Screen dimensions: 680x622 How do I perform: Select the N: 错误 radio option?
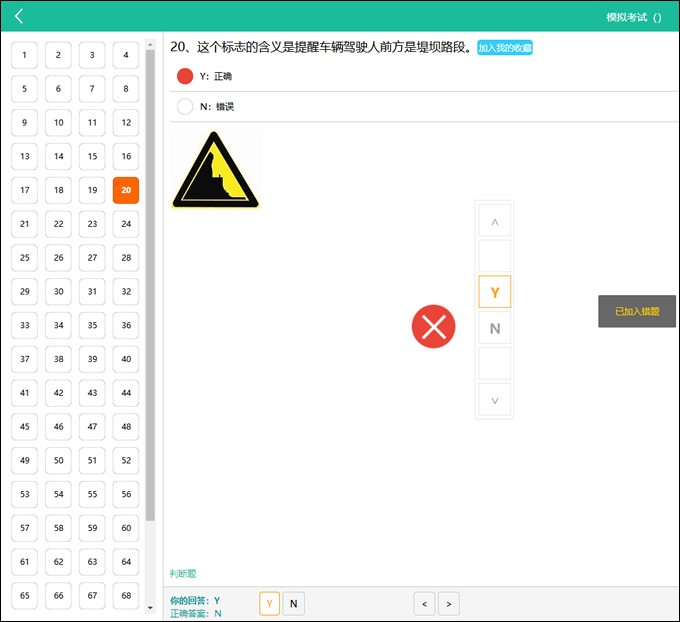[185, 106]
